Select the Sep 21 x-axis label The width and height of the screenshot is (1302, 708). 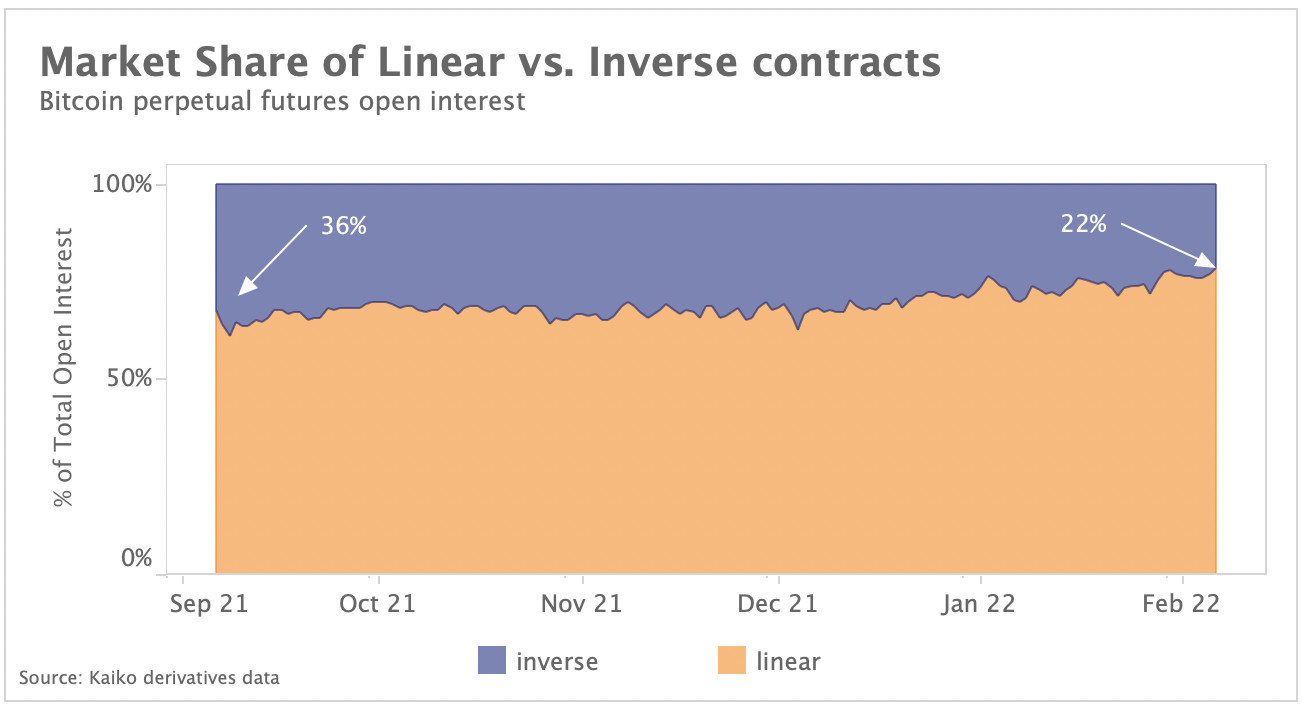[207, 604]
